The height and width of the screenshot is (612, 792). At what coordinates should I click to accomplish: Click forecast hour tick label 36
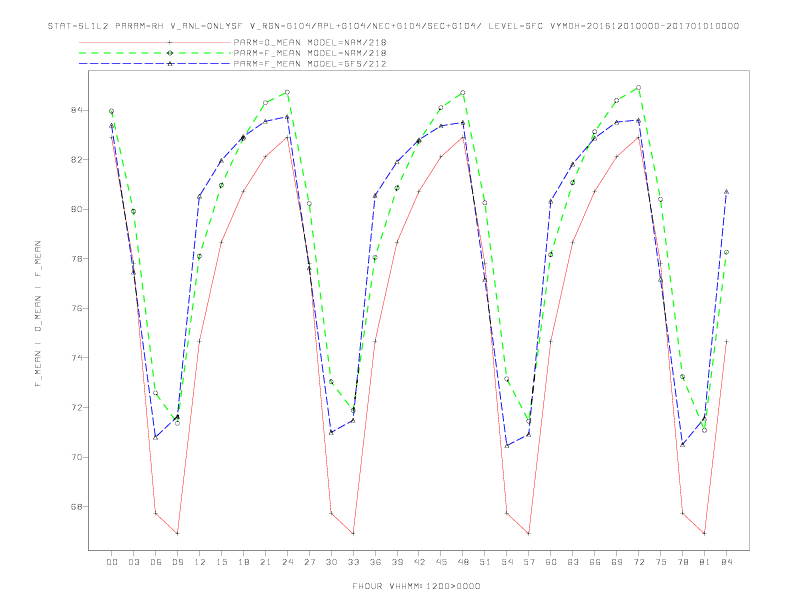click(x=375, y=562)
